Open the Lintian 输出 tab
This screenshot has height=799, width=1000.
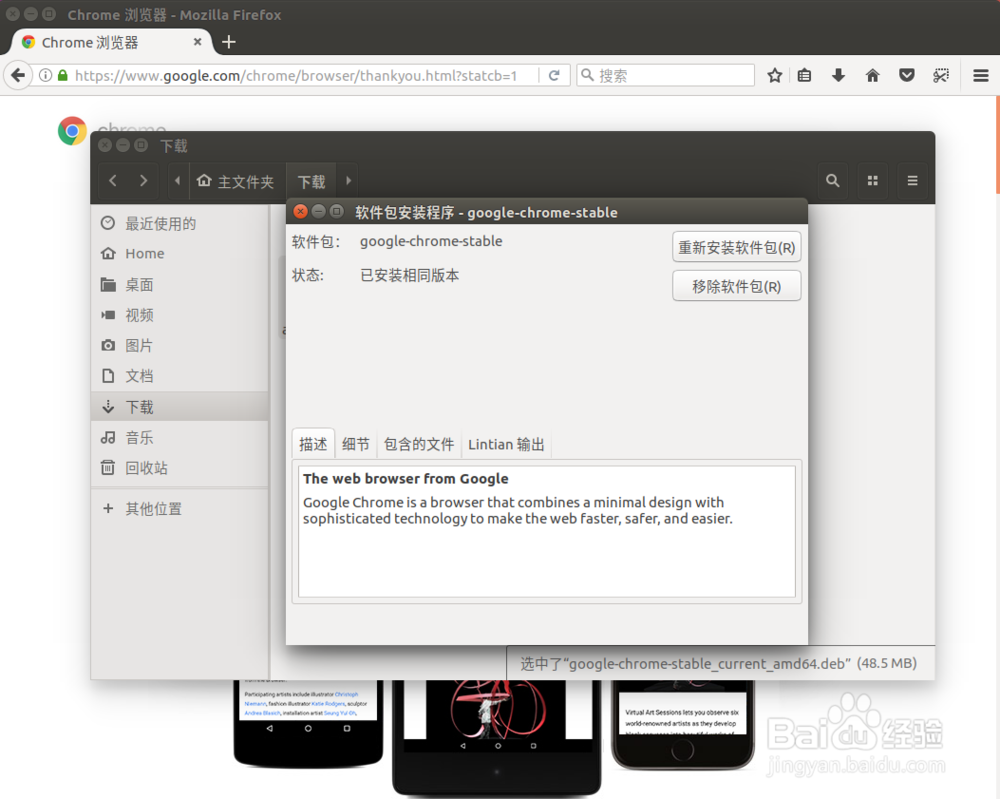(x=506, y=444)
